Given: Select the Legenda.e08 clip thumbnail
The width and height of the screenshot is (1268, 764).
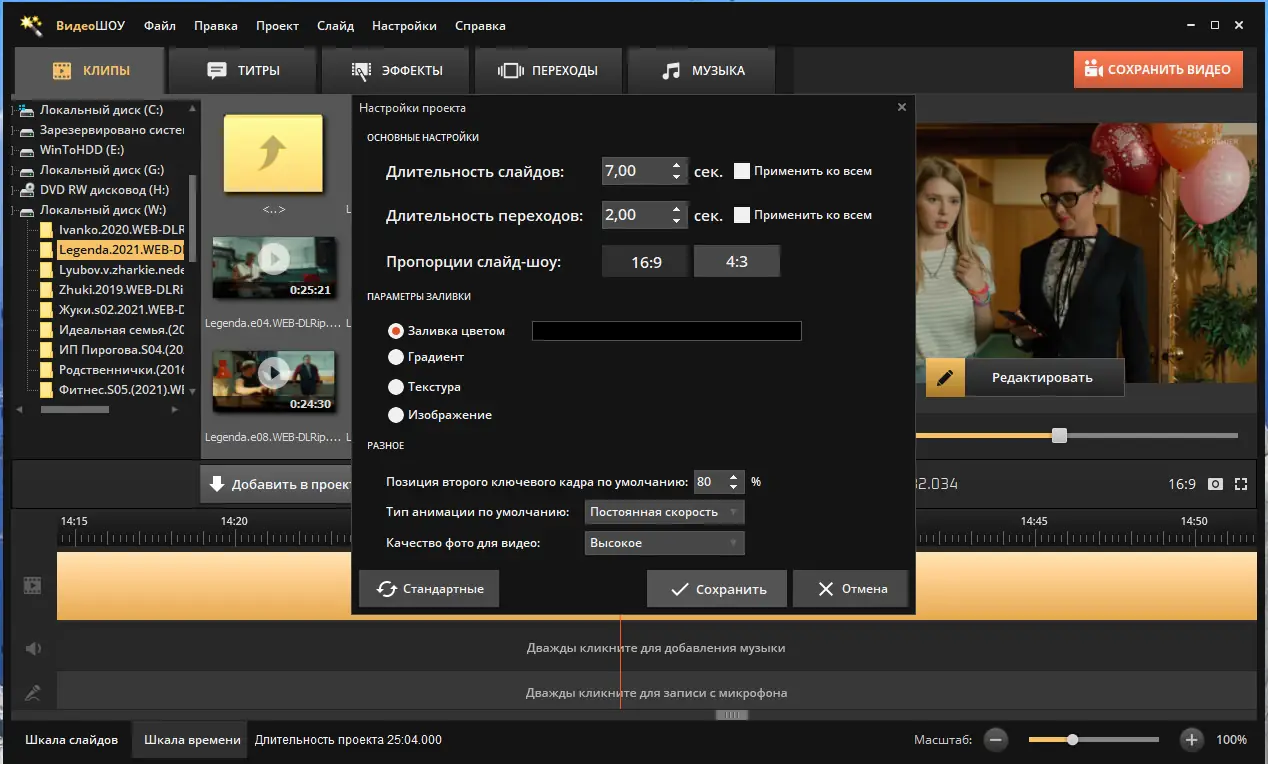Looking at the screenshot, I should click(274, 381).
